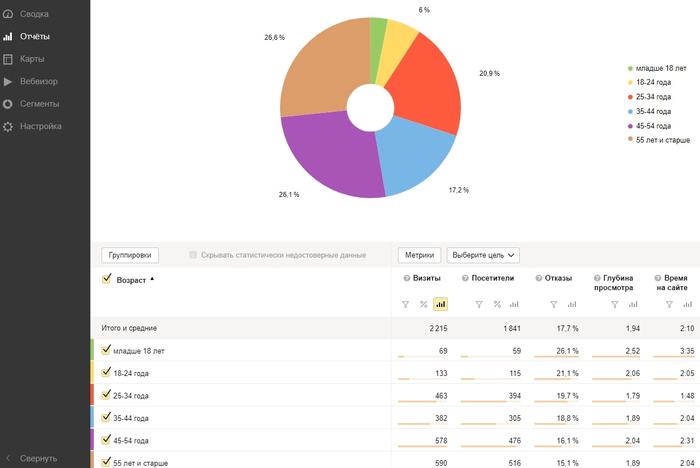The height and width of the screenshot is (468, 700).
Task: Sort by the Возраст column arrow
Action: [x=152, y=279]
